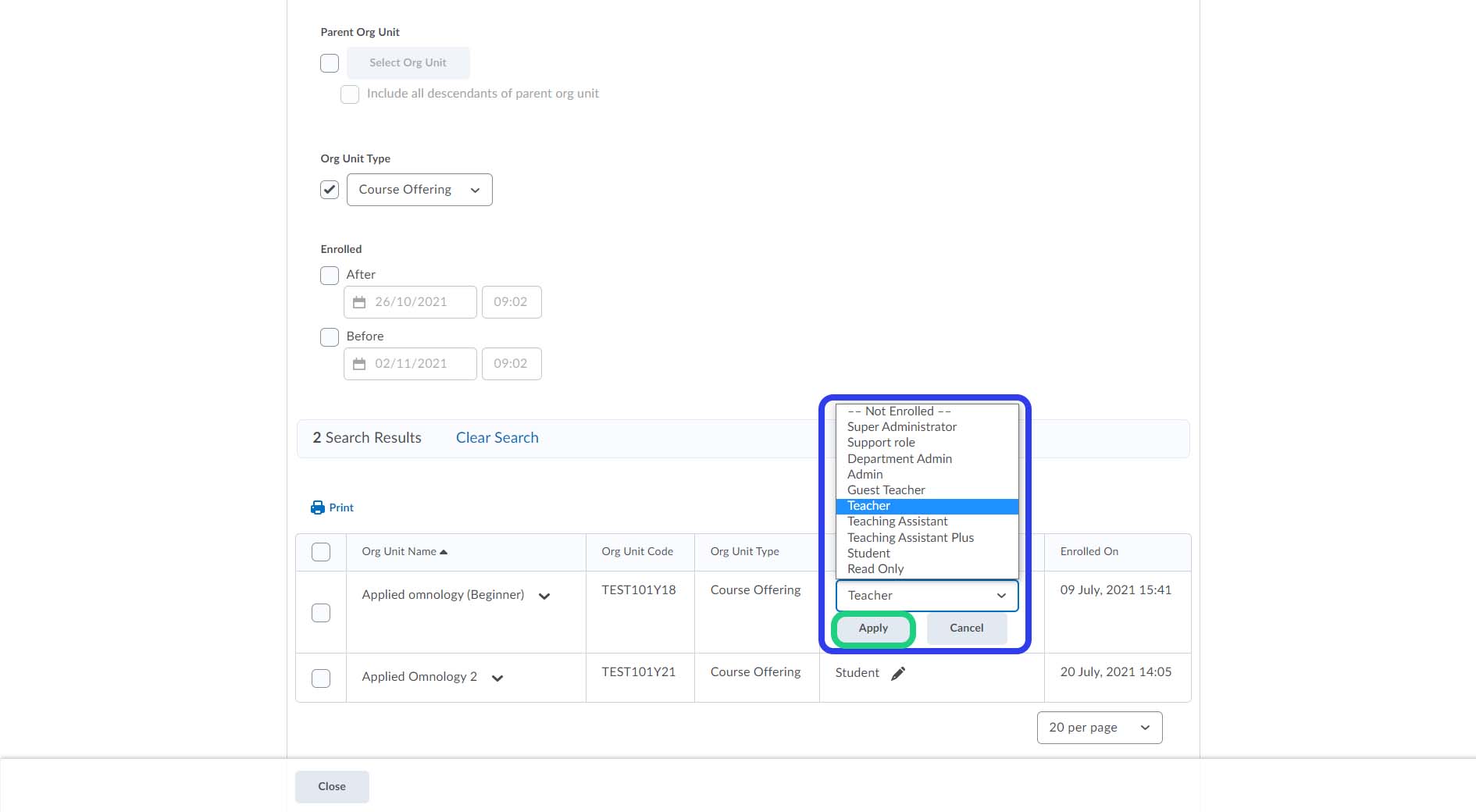This screenshot has height=812, width=1476.
Task: Open the Course Offering type dropdown
Action: (x=419, y=190)
